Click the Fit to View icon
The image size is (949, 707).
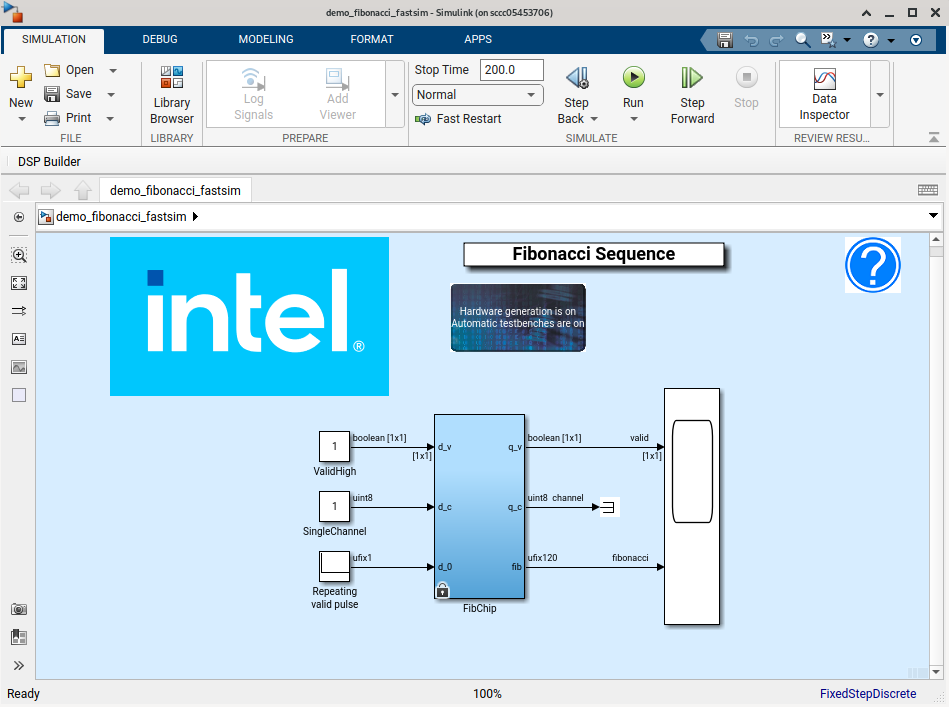tap(19, 284)
